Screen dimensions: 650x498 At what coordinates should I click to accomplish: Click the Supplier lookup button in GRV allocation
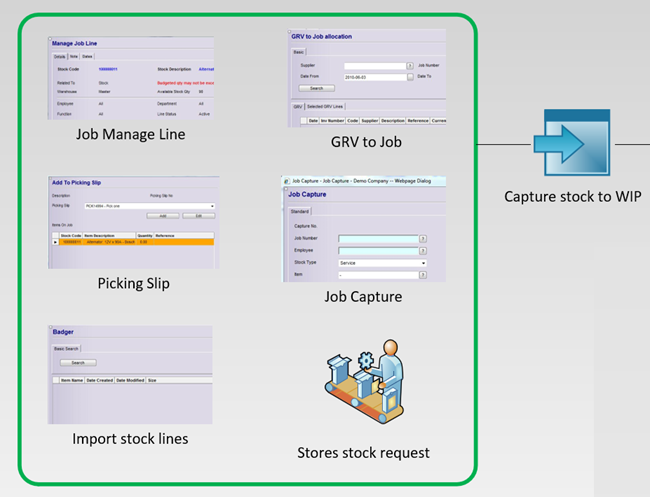coord(410,66)
